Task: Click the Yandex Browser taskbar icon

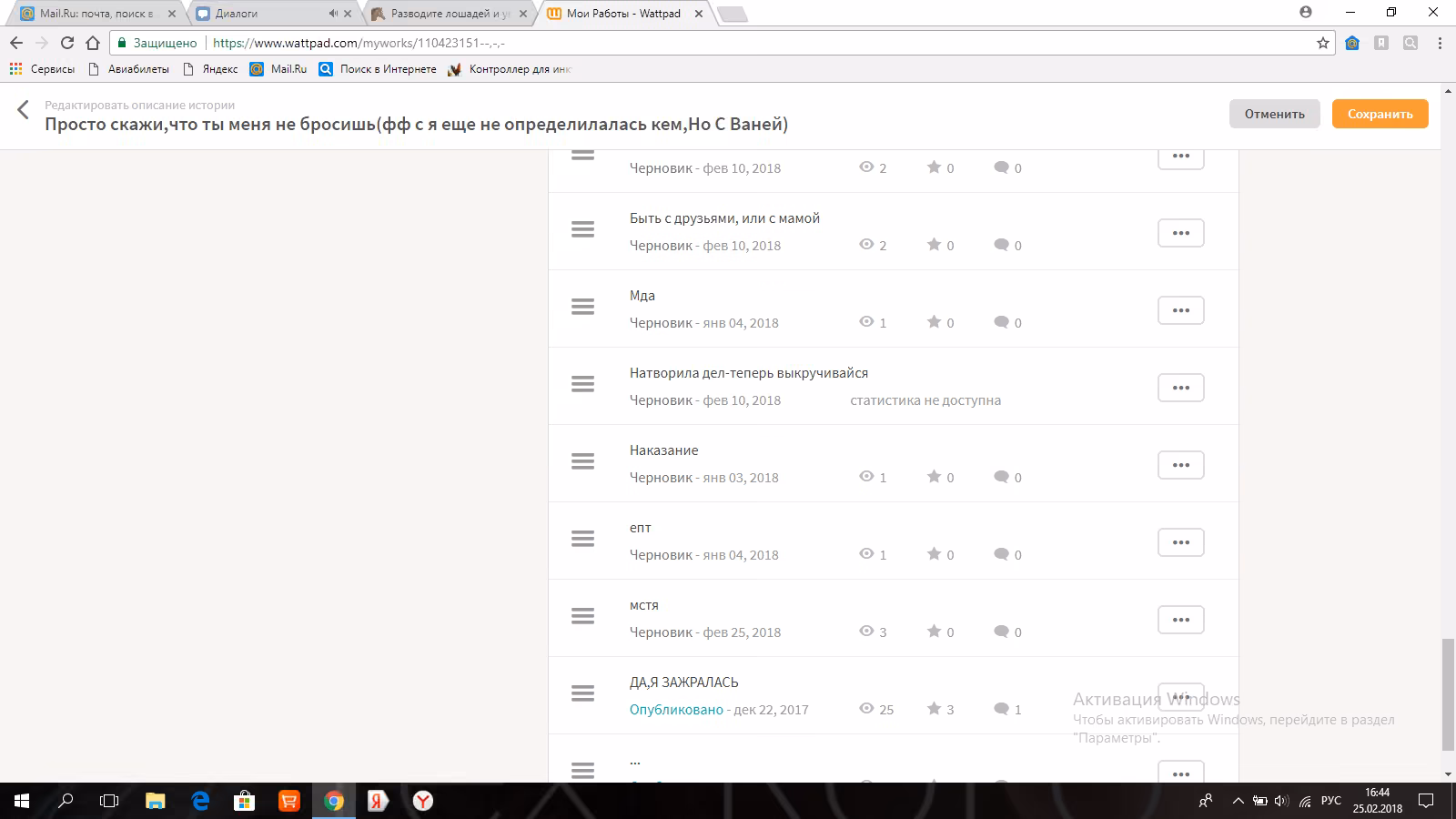Action: (x=422, y=801)
